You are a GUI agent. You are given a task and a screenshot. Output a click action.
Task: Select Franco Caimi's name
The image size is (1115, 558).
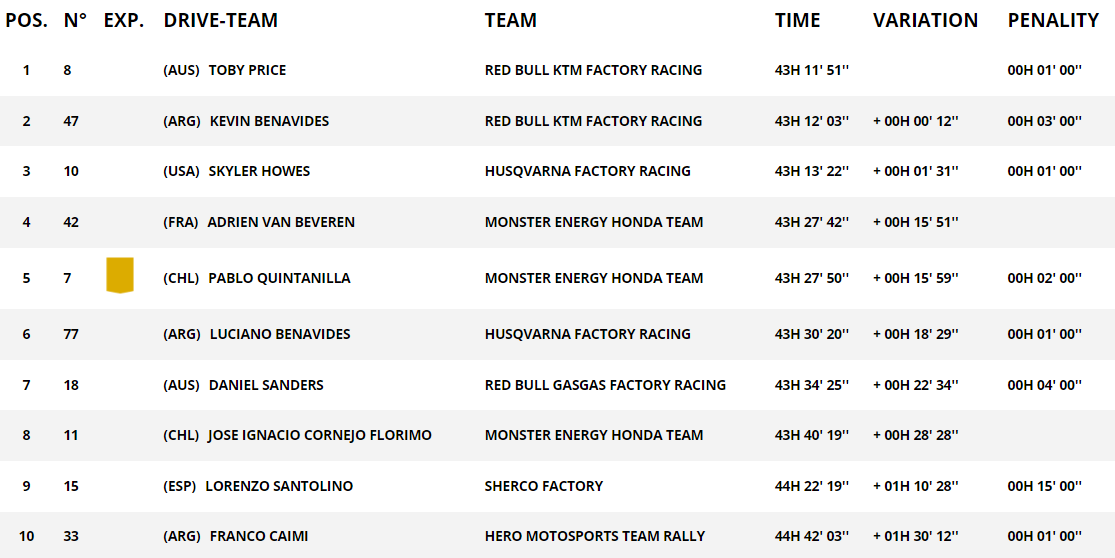tap(259, 537)
